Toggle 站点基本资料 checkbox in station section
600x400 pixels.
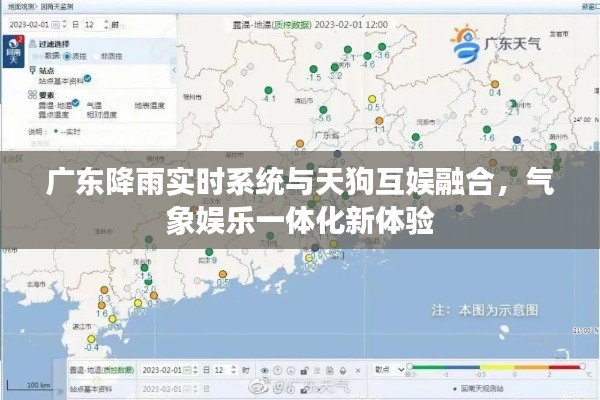(88, 78)
